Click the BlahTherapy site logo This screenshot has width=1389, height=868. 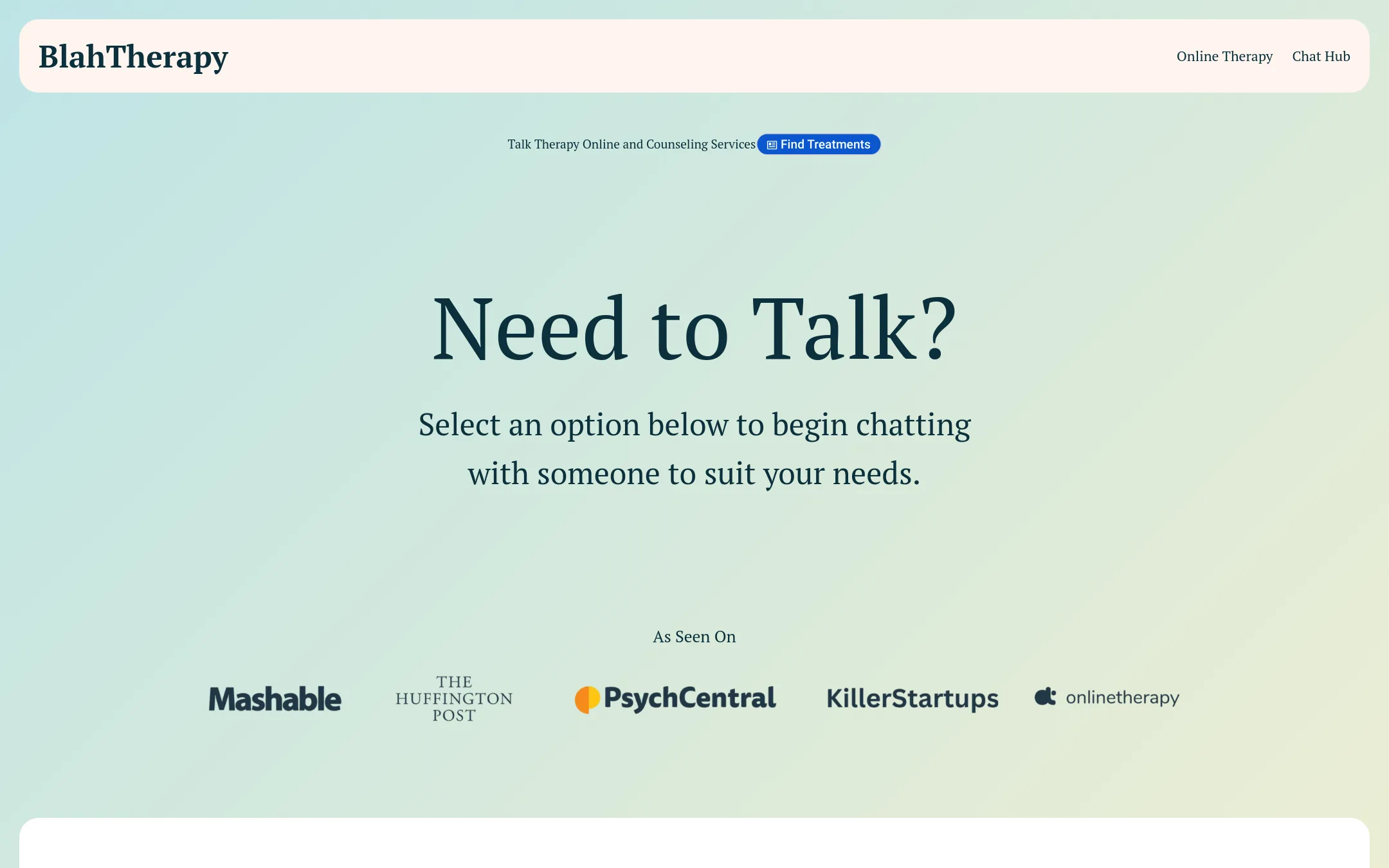(133, 57)
